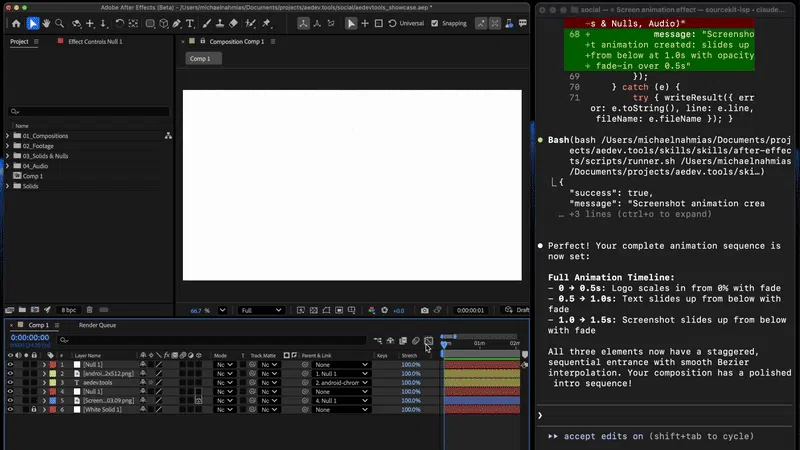The image size is (800, 450).
Task: Select the Selection (arrow) tool
Action: pos(33,23)
